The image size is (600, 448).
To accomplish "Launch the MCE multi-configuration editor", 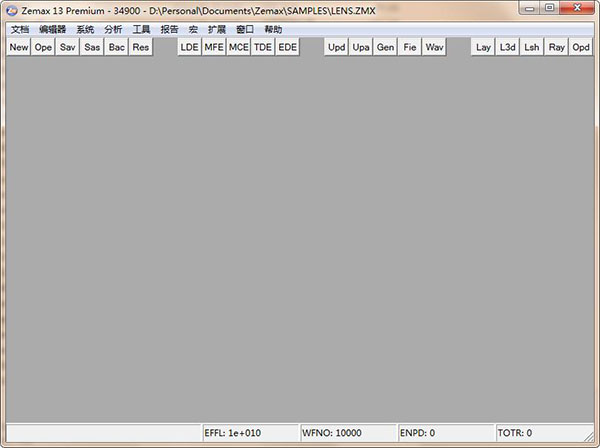I will pyautogui.click(x=238, y=47).
